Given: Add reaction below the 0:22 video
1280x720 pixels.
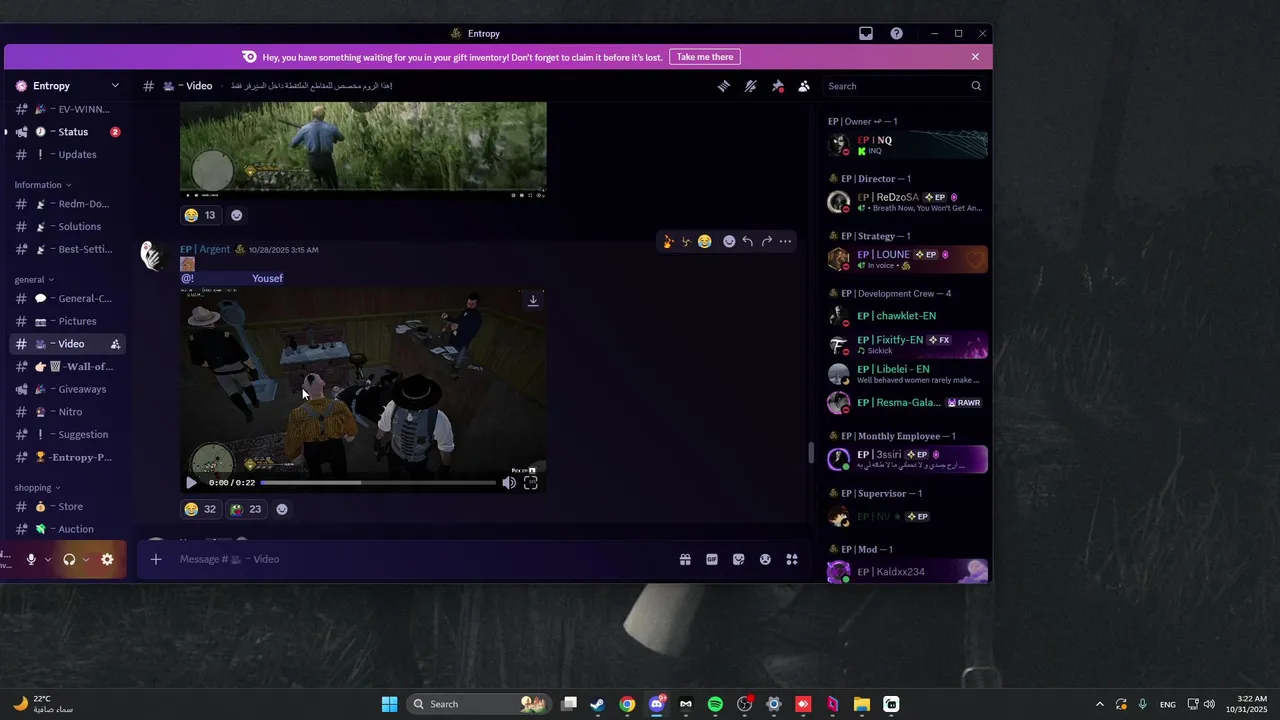Looking at the screenshot, I should point(282,509).
